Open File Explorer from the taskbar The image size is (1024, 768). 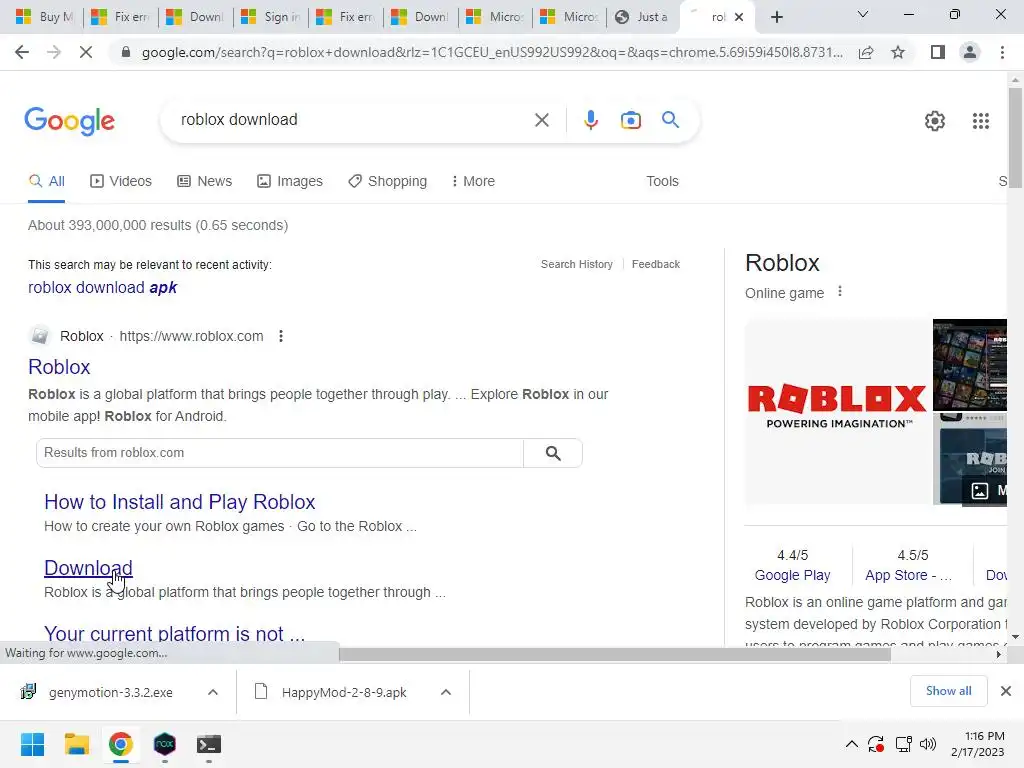coord(76,744)
